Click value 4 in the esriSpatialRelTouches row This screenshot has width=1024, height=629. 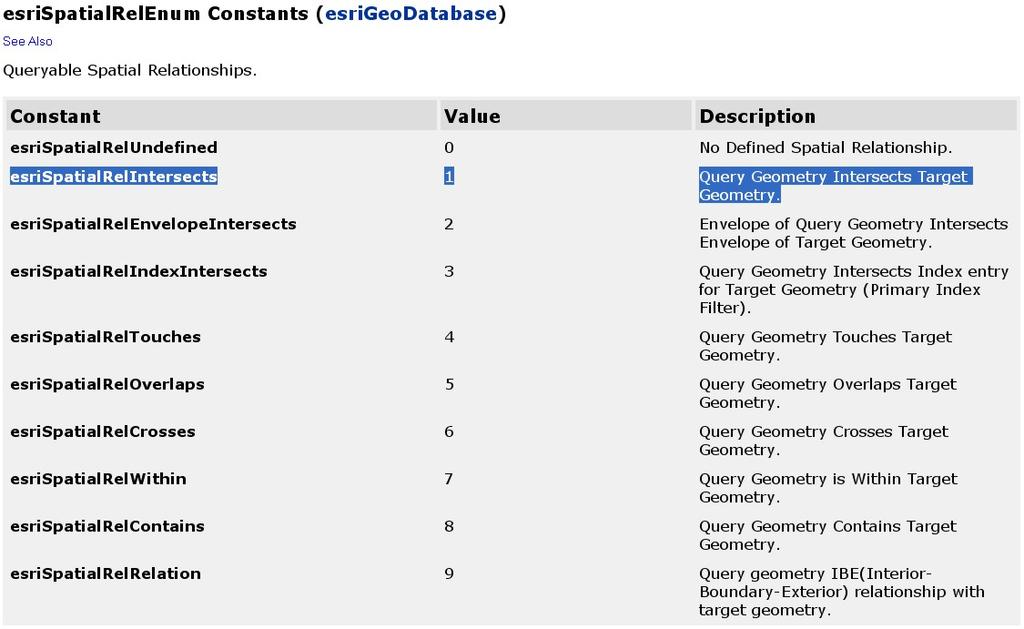(x=449, y=337)
